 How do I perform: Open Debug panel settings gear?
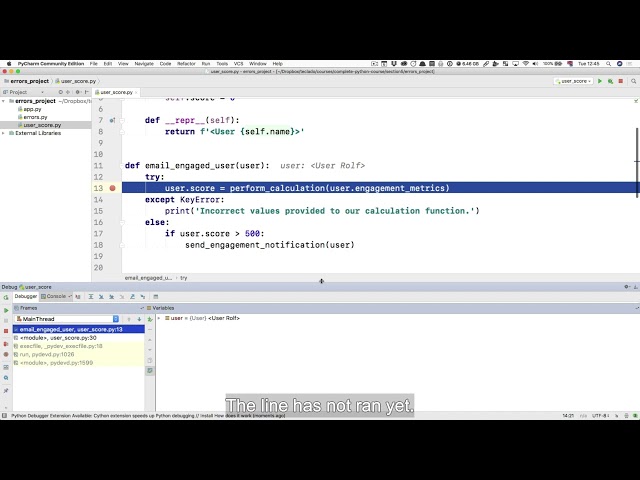(x=627, y=287)
